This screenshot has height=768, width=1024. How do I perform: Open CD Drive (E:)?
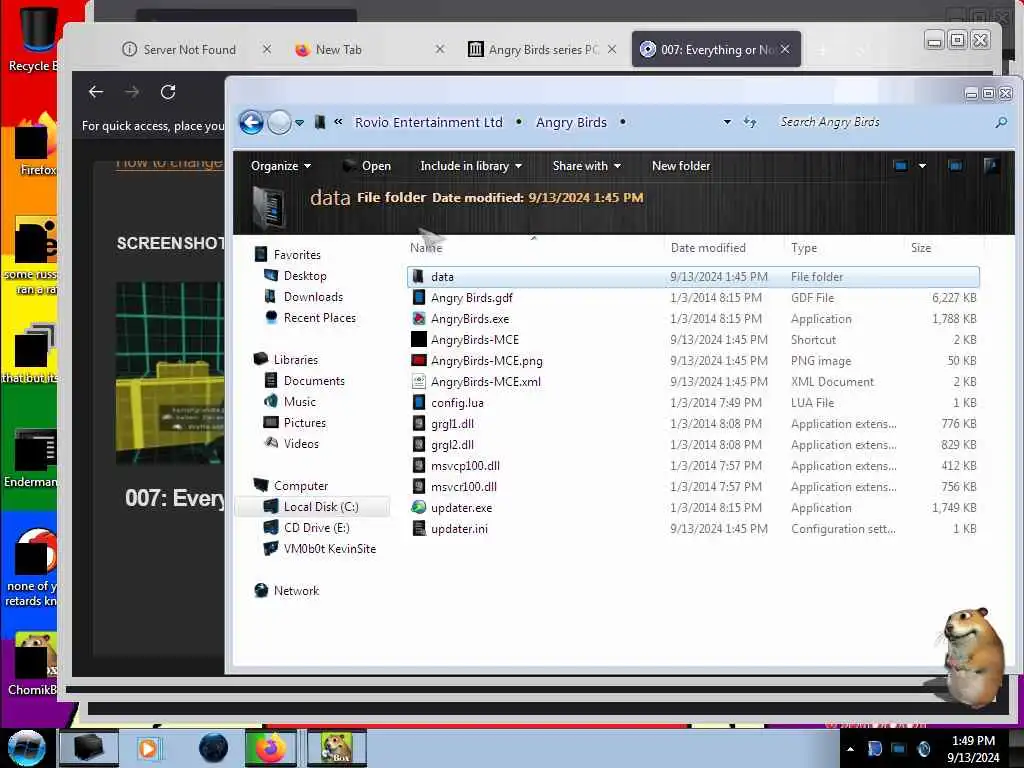(316, 528)
